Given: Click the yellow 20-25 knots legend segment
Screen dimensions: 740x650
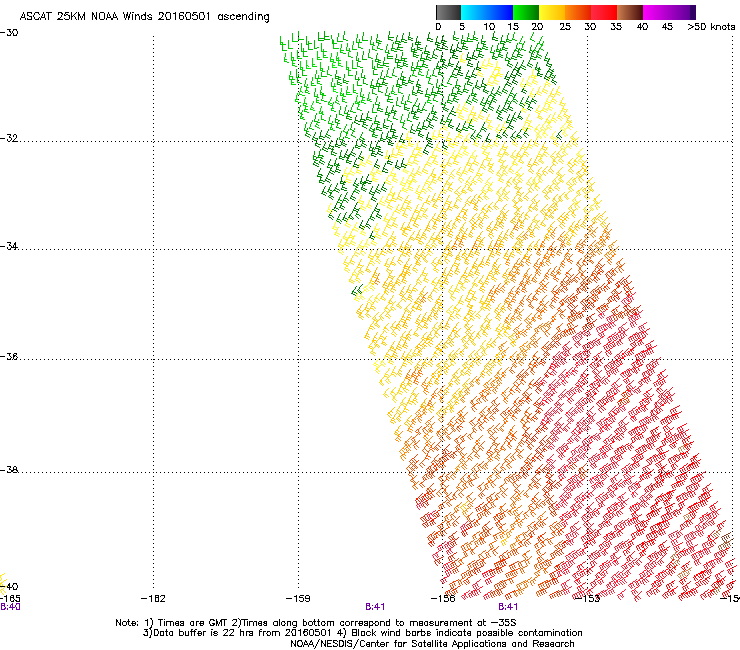Looking at the screenshot, I should coord(552,12).
